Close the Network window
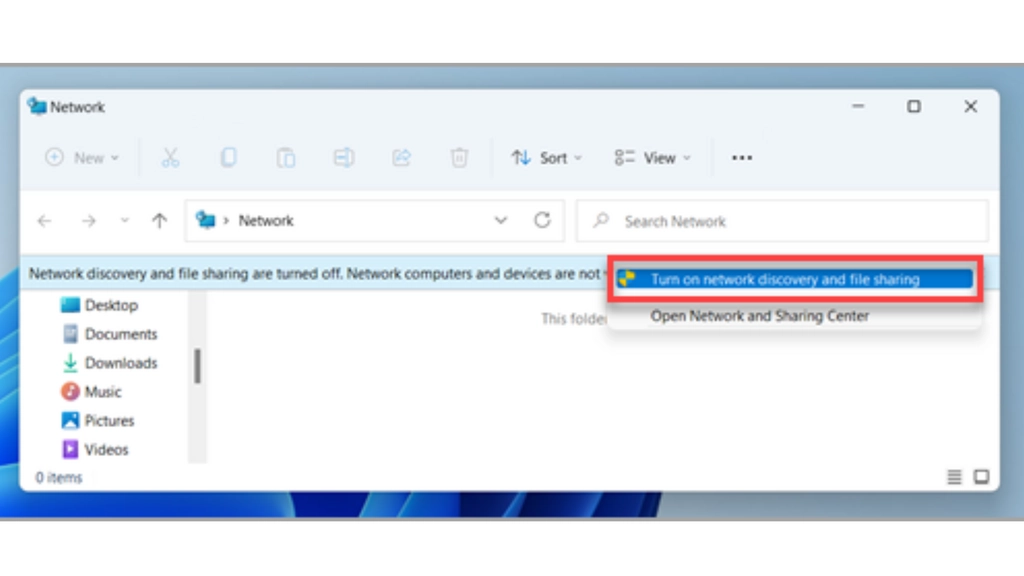Viewport: 1024px width, 576px height. click(970, 106)
